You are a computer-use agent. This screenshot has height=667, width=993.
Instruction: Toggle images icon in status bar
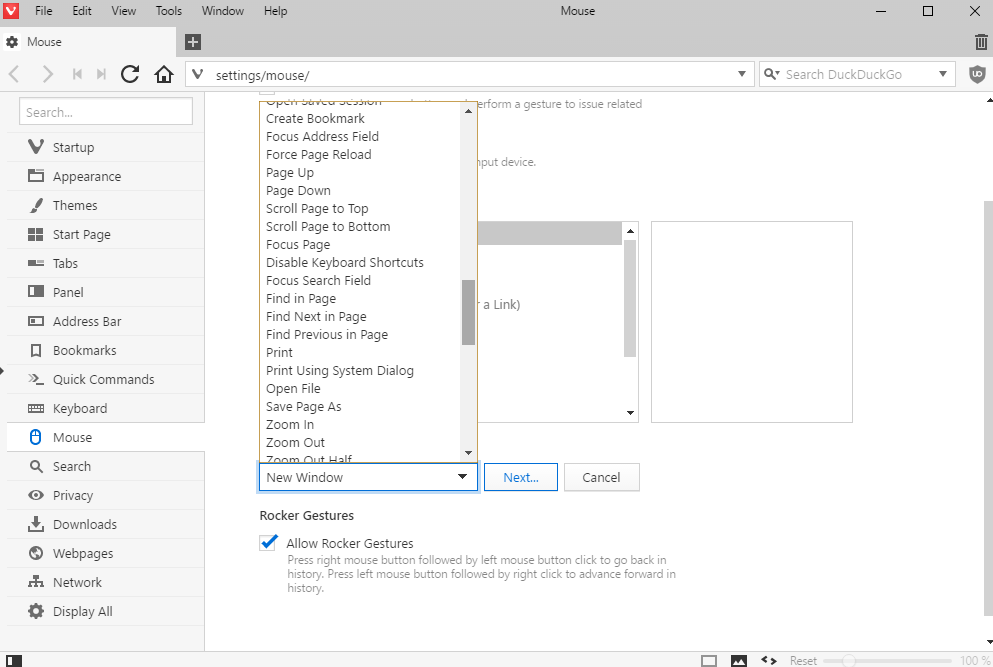point(738,661)
